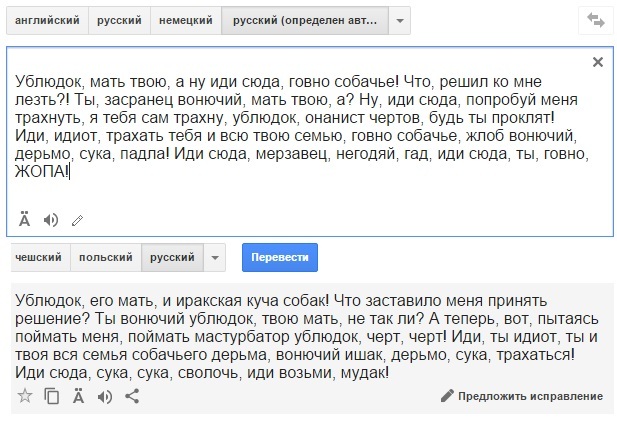Expand the source language dropdown arrow

(x=399, y=20)
